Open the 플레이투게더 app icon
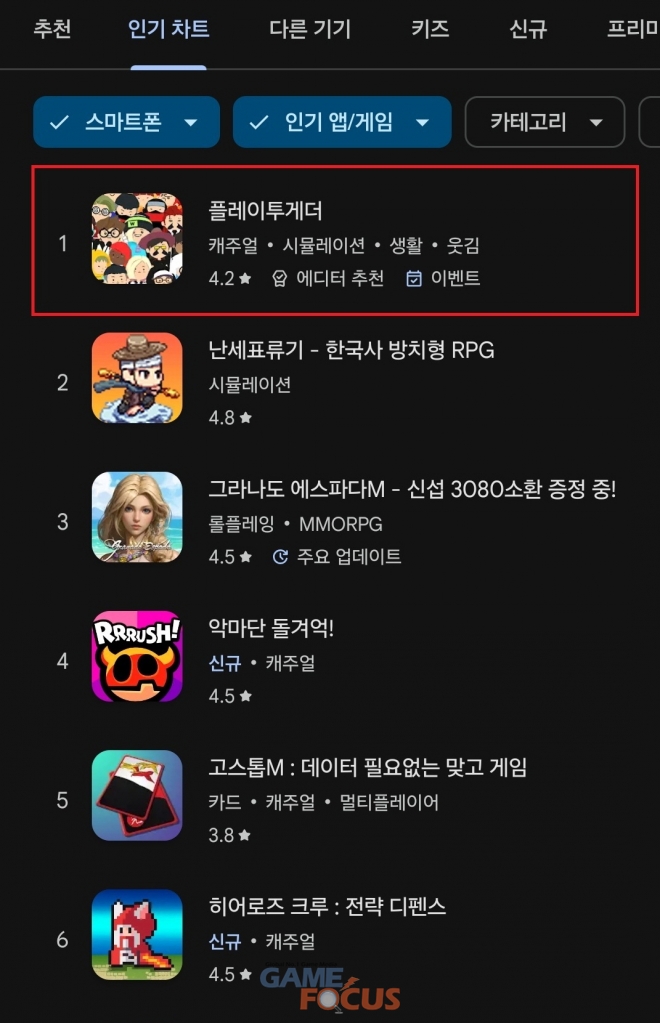660x1023 pixels. click(137, 239)
